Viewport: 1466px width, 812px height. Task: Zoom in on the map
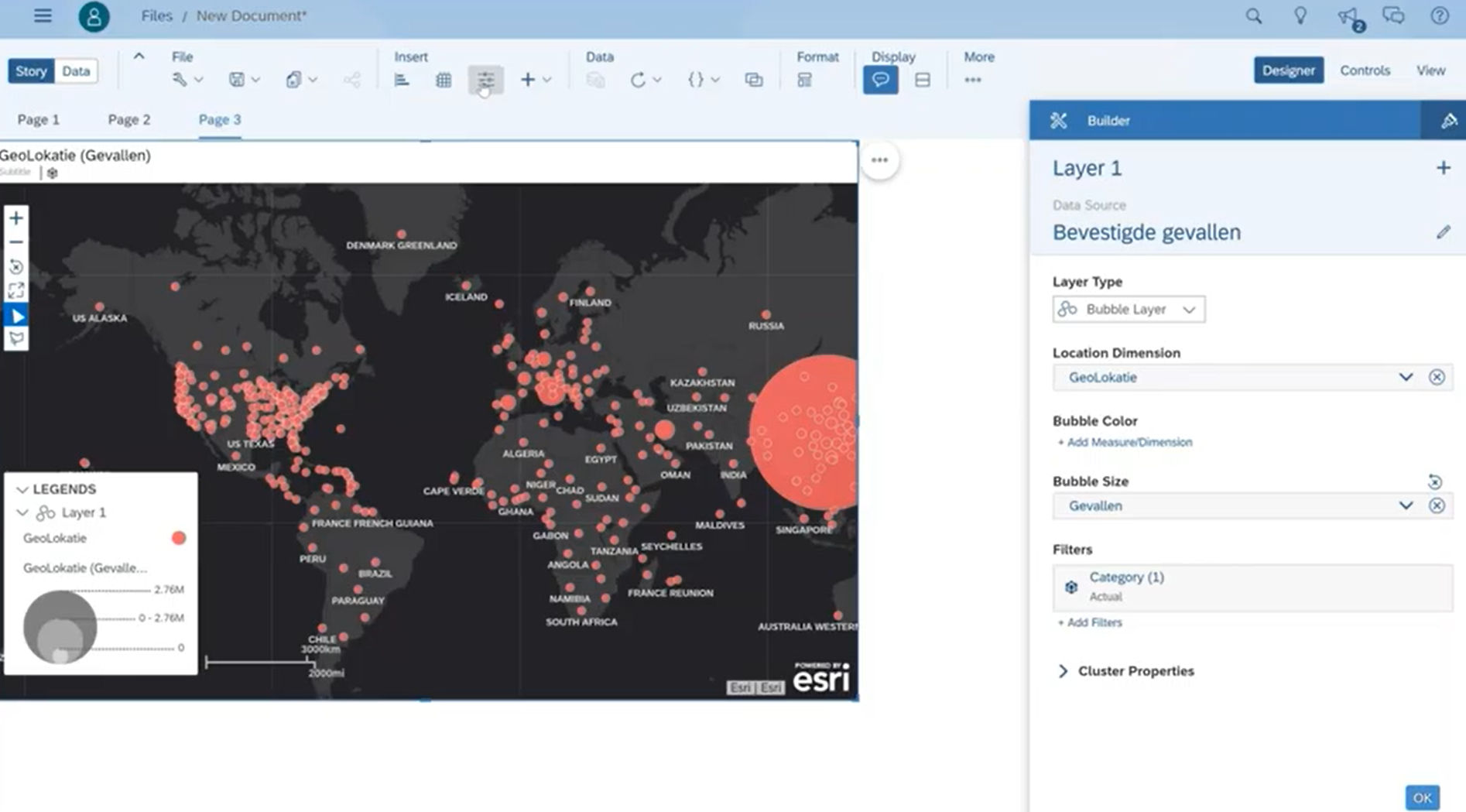click(x=15, y=218)
